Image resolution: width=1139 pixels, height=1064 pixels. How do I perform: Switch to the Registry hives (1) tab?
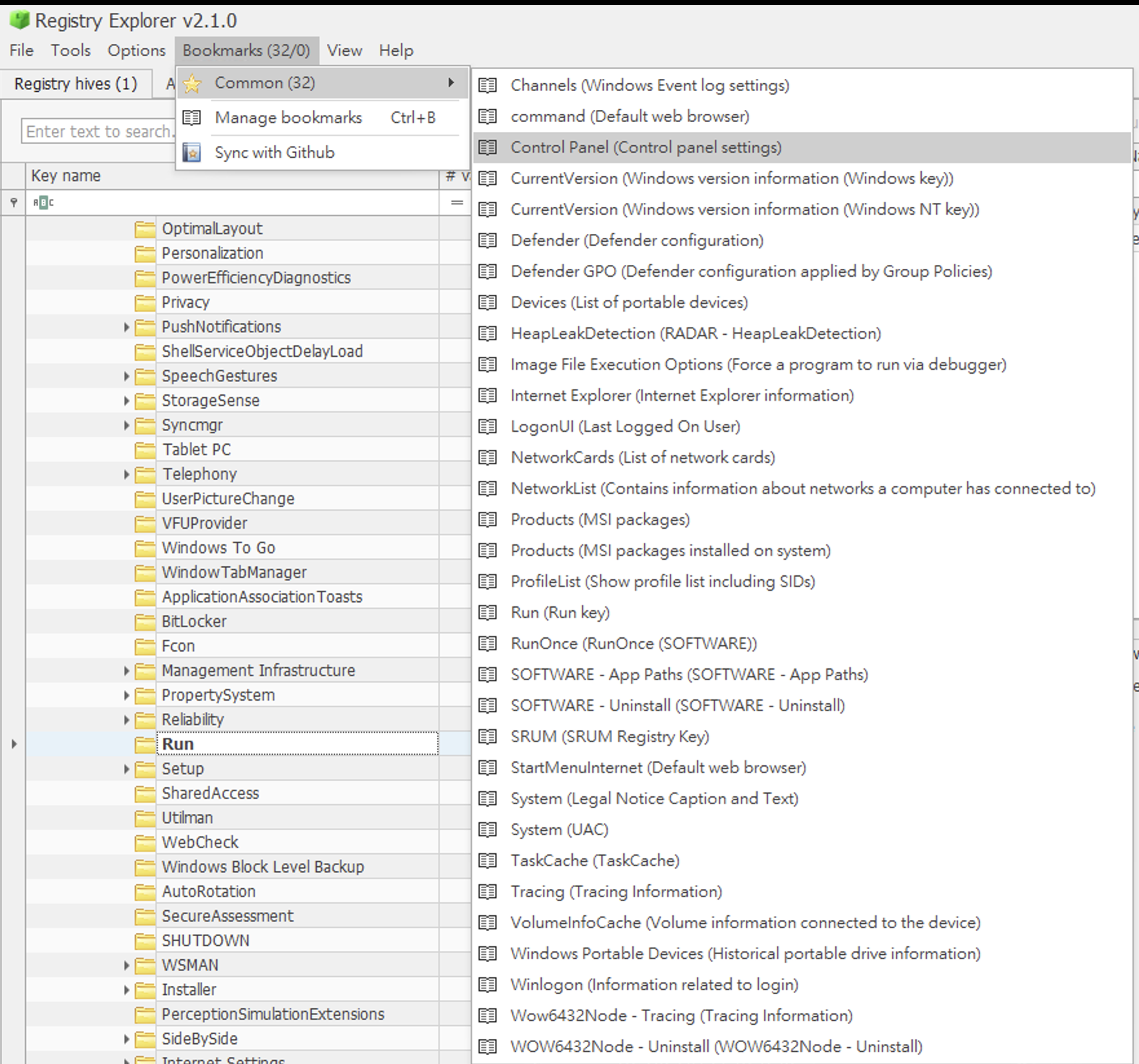pos(76,84)
